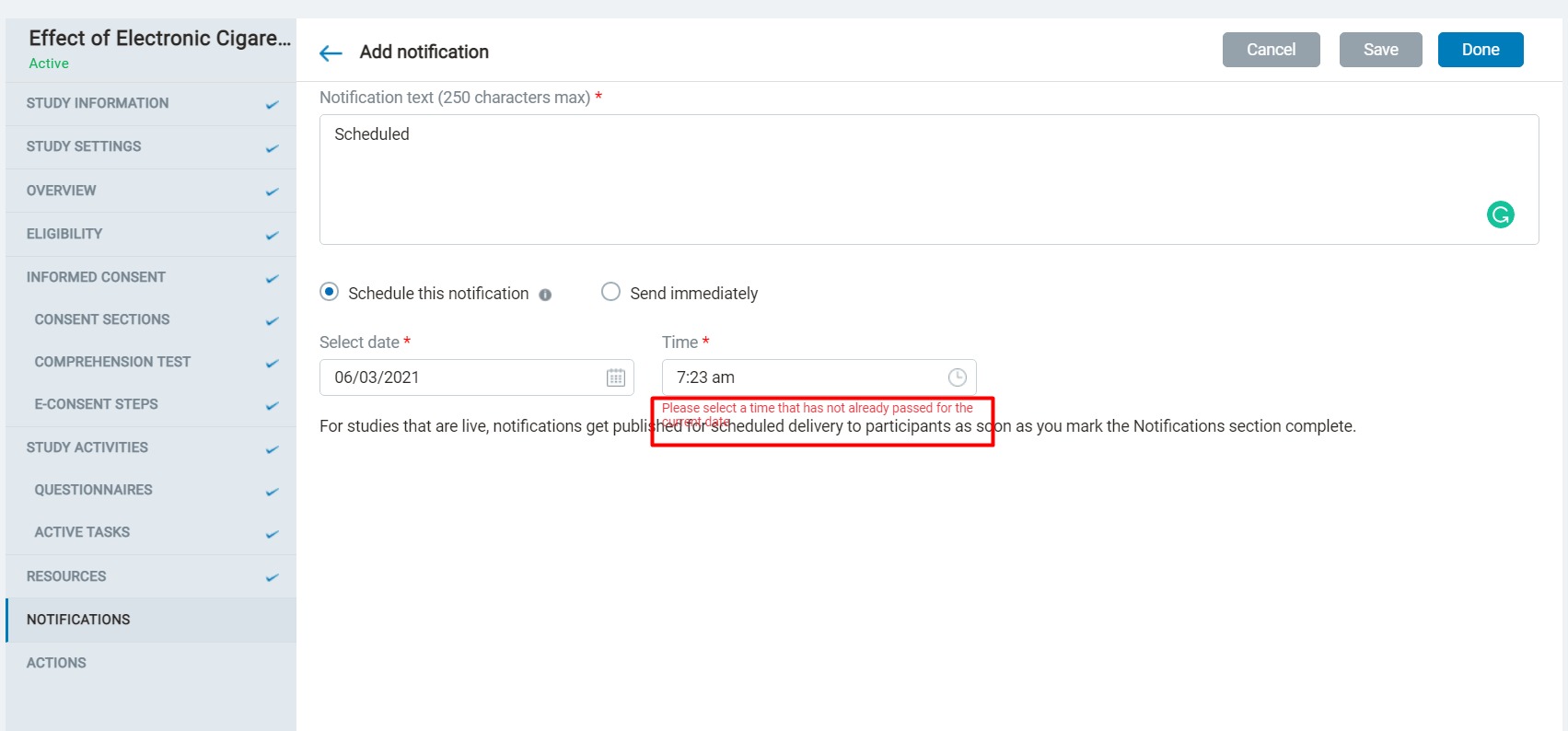Open E-Consent Steps item
1568x731 pixels.
coord(151,404)
